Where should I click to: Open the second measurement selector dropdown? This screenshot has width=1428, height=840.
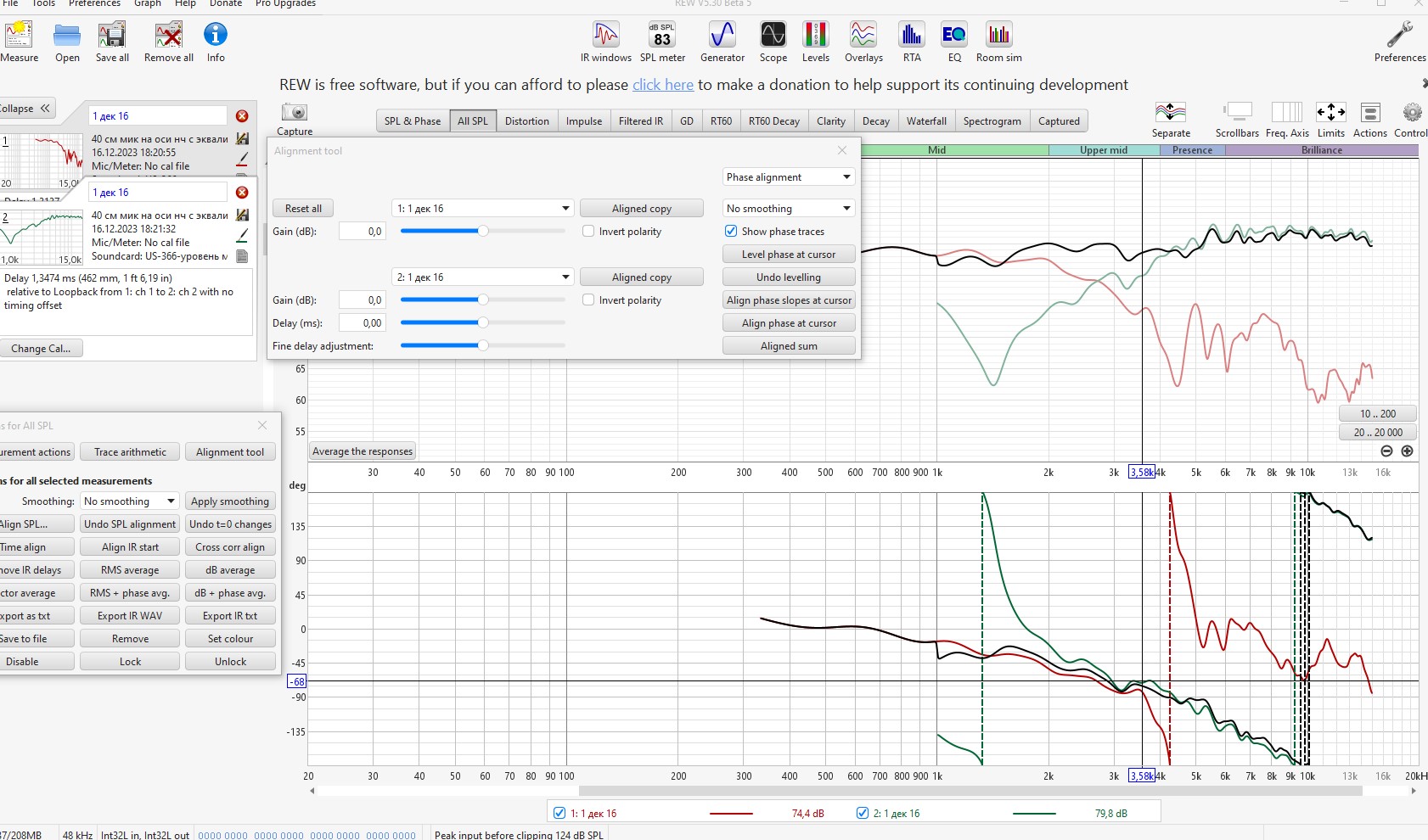[483, 277]
